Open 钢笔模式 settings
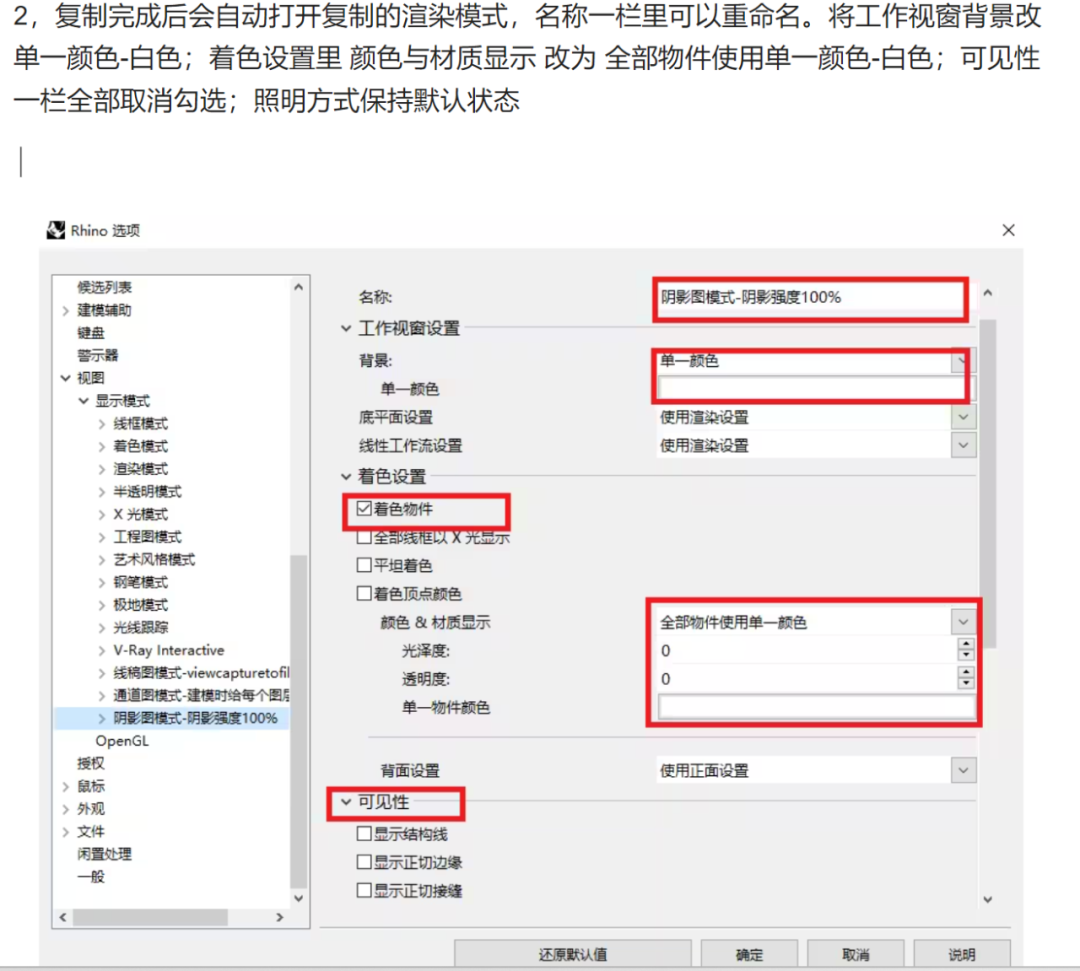Image resolution: width=1080 pixels, height=971 pixels. 139,581
